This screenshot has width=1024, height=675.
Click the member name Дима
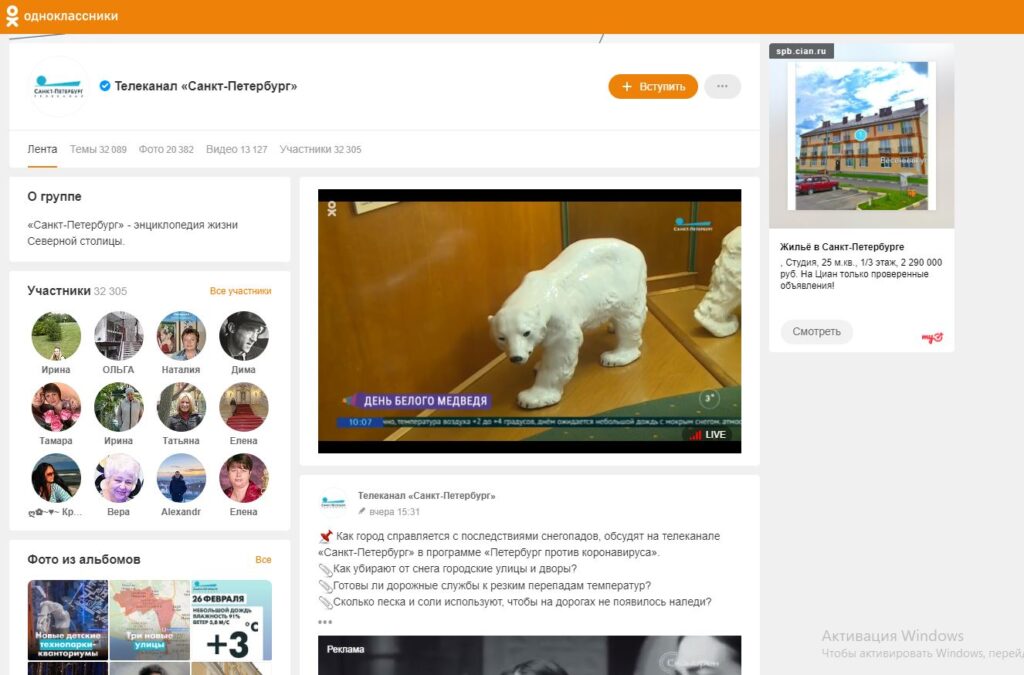[x=244, y=369]
